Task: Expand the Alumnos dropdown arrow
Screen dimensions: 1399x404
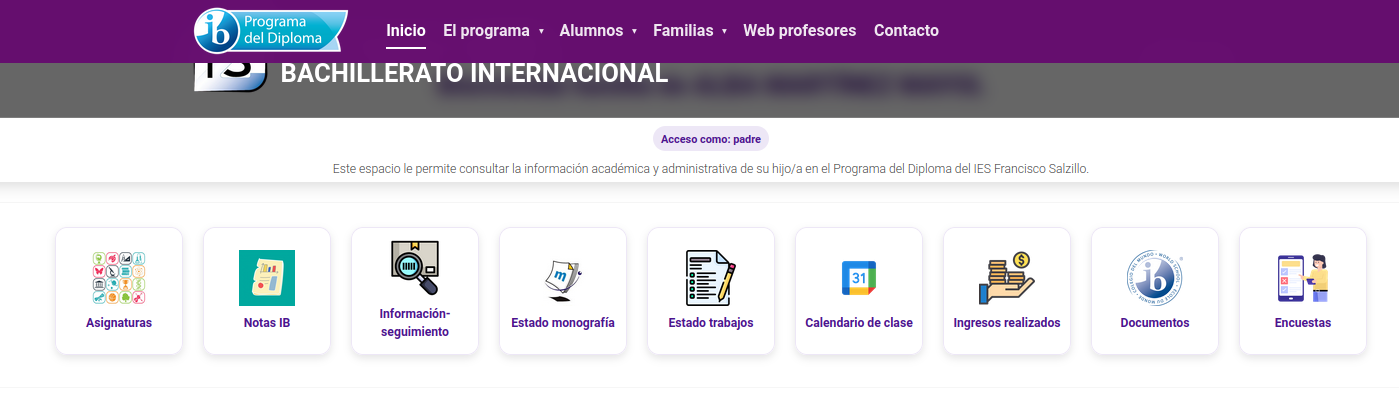Action: pyautogui.click(x=634, y=31)
